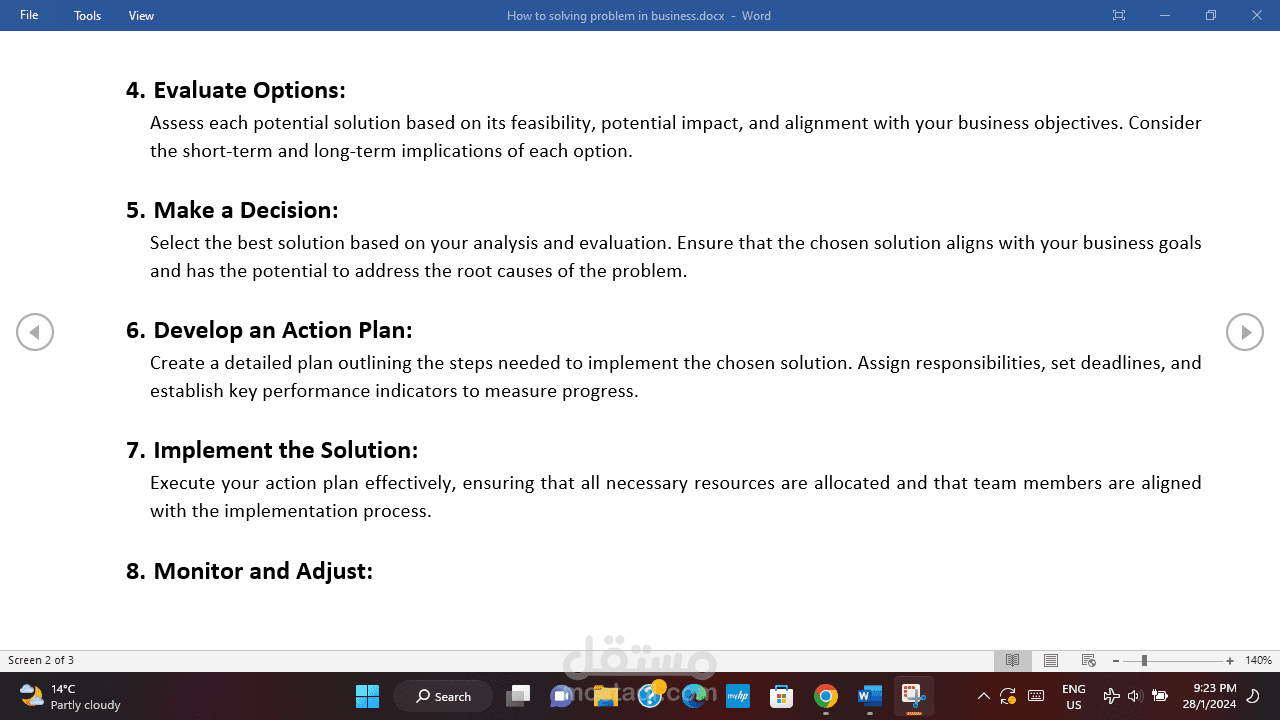Click 'Screen 2 of 3' status text
Image resolution: width=1280 pixels, height=720 pixels.
41,661
